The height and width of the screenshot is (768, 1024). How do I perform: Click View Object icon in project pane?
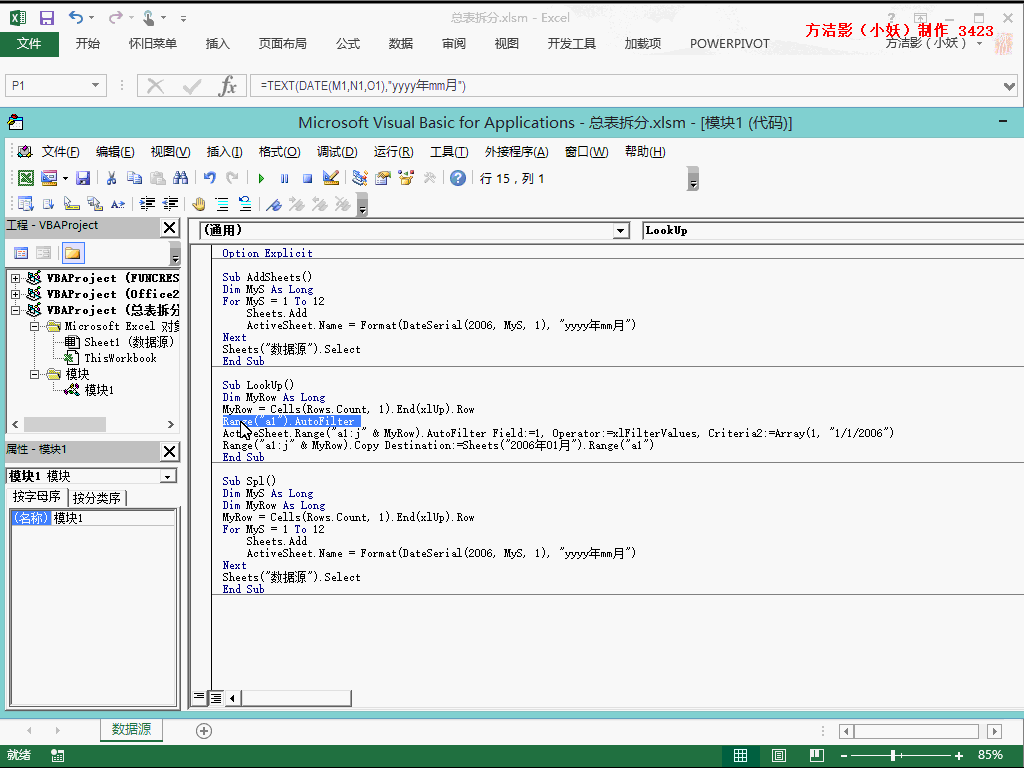point(44,253)
